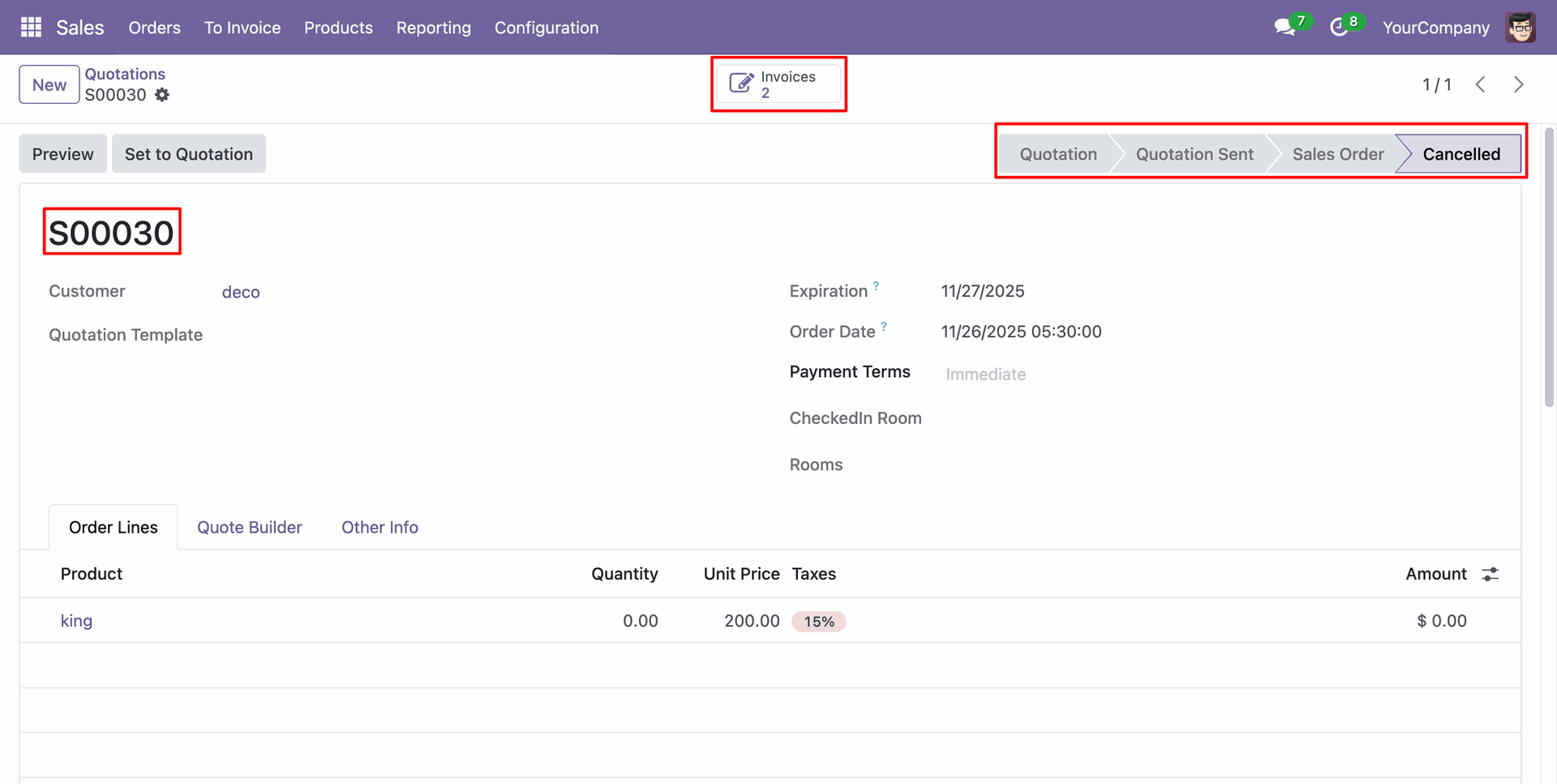This screenshot has width=1557, height=784.
Task: Expand the To Invoice menu
Action: point(242,28)
